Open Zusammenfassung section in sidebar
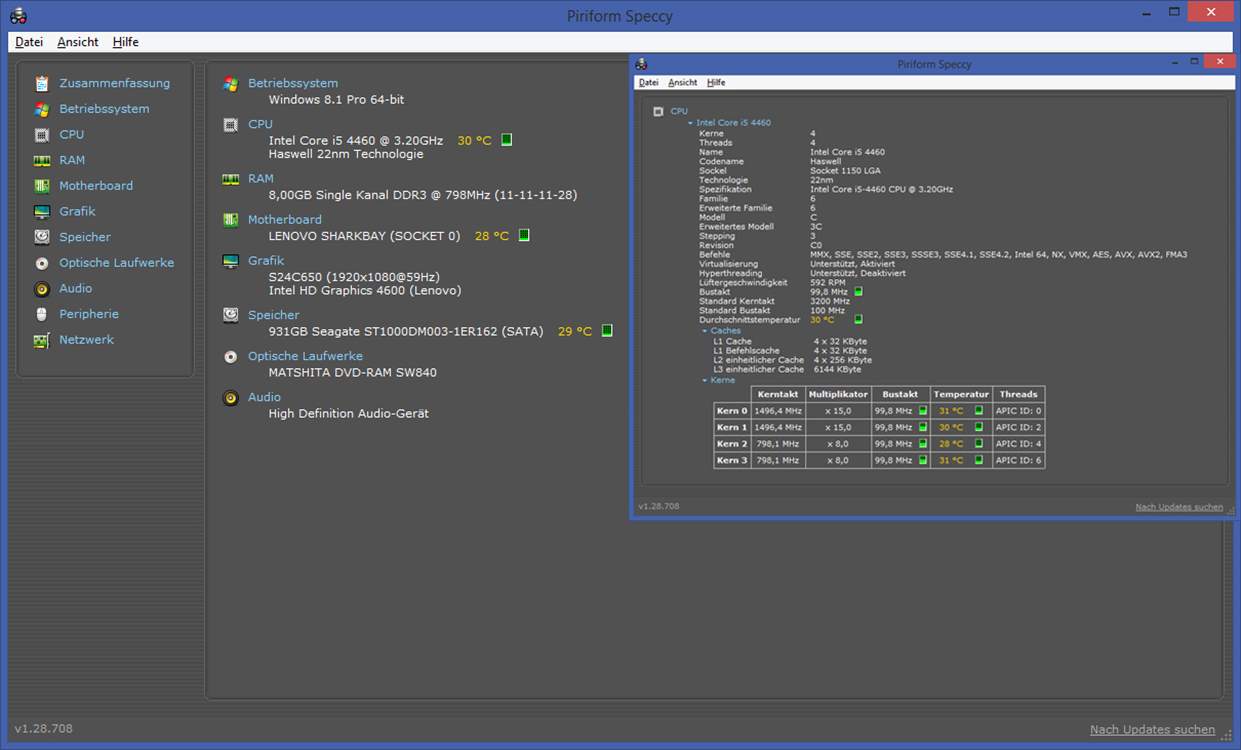This screenshot has width=1241, height=750. [114, 83]
